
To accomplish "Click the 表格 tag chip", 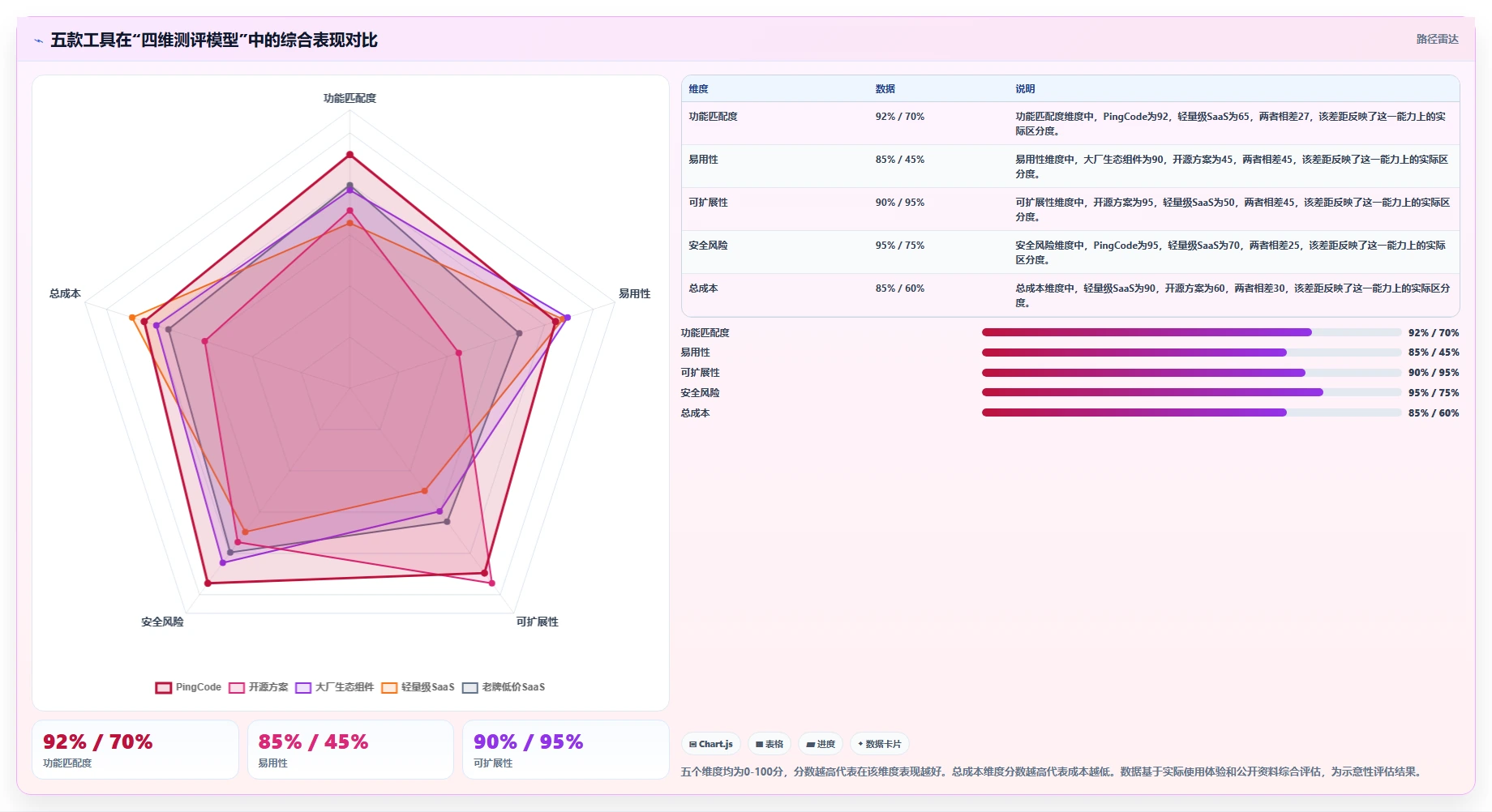I will pyautogui.click(x=770, y=744).
